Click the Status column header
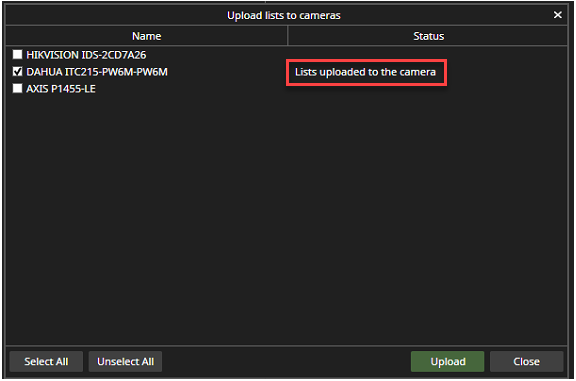The image size is (576, 381). click(x=428, y=36)
